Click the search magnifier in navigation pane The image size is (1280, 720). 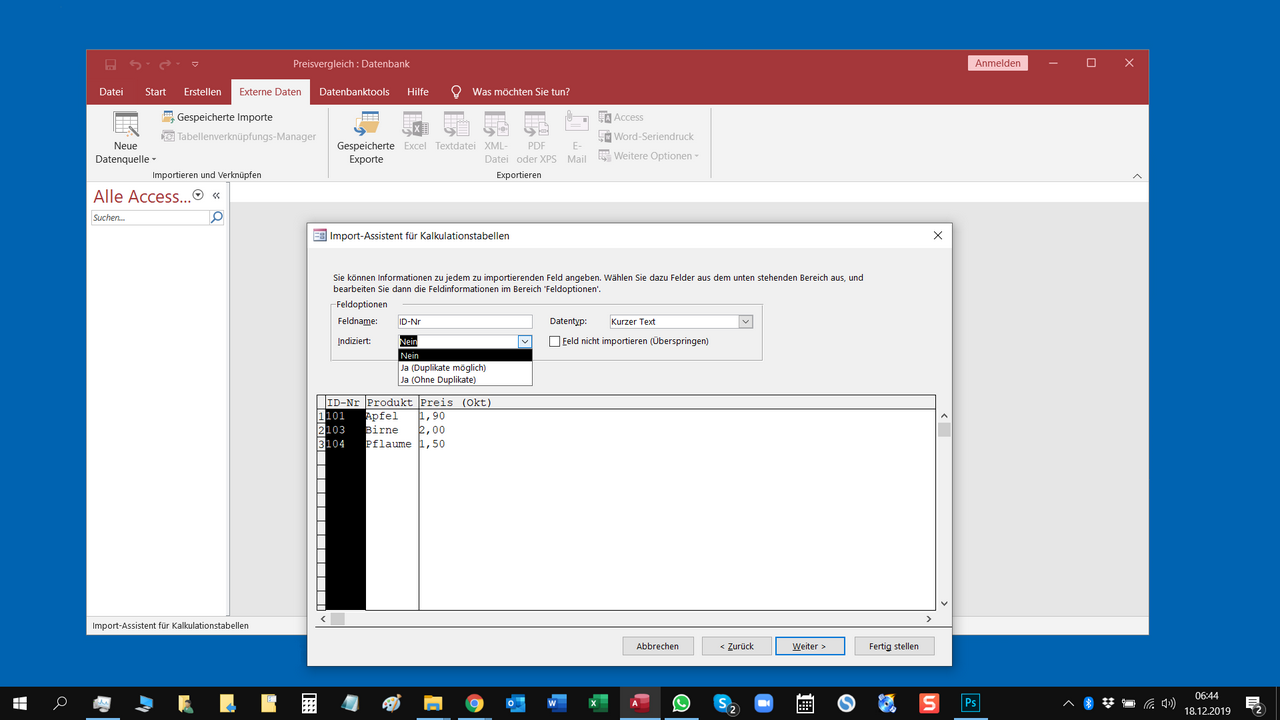217,217
